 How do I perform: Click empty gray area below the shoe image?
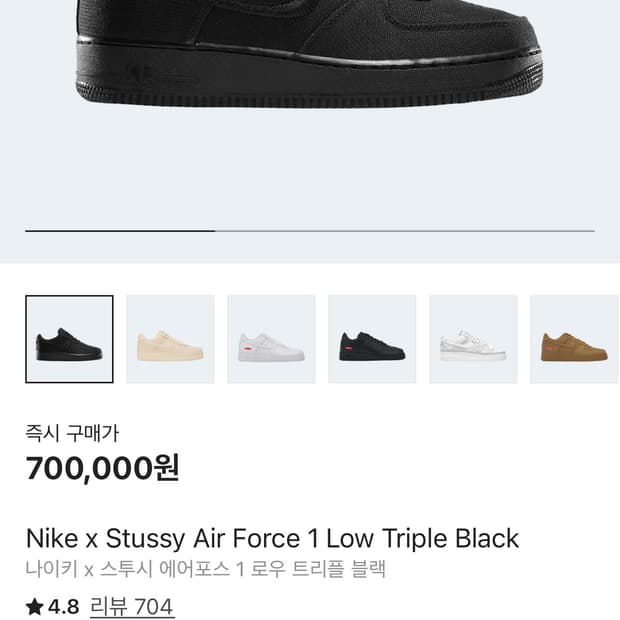click(308, 166)
